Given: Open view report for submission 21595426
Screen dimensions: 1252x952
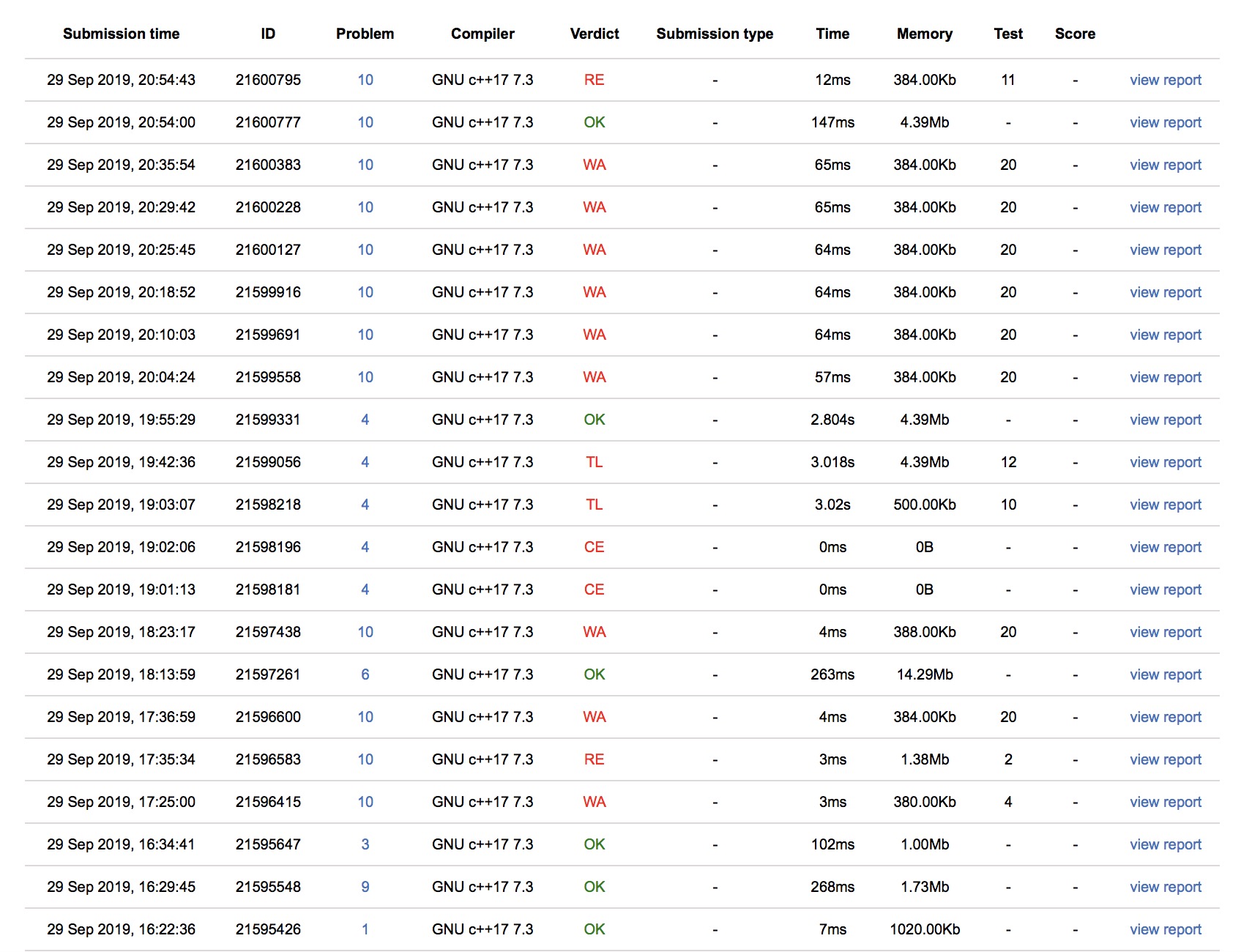Looking at the screenshot, I should (1165, 929).
